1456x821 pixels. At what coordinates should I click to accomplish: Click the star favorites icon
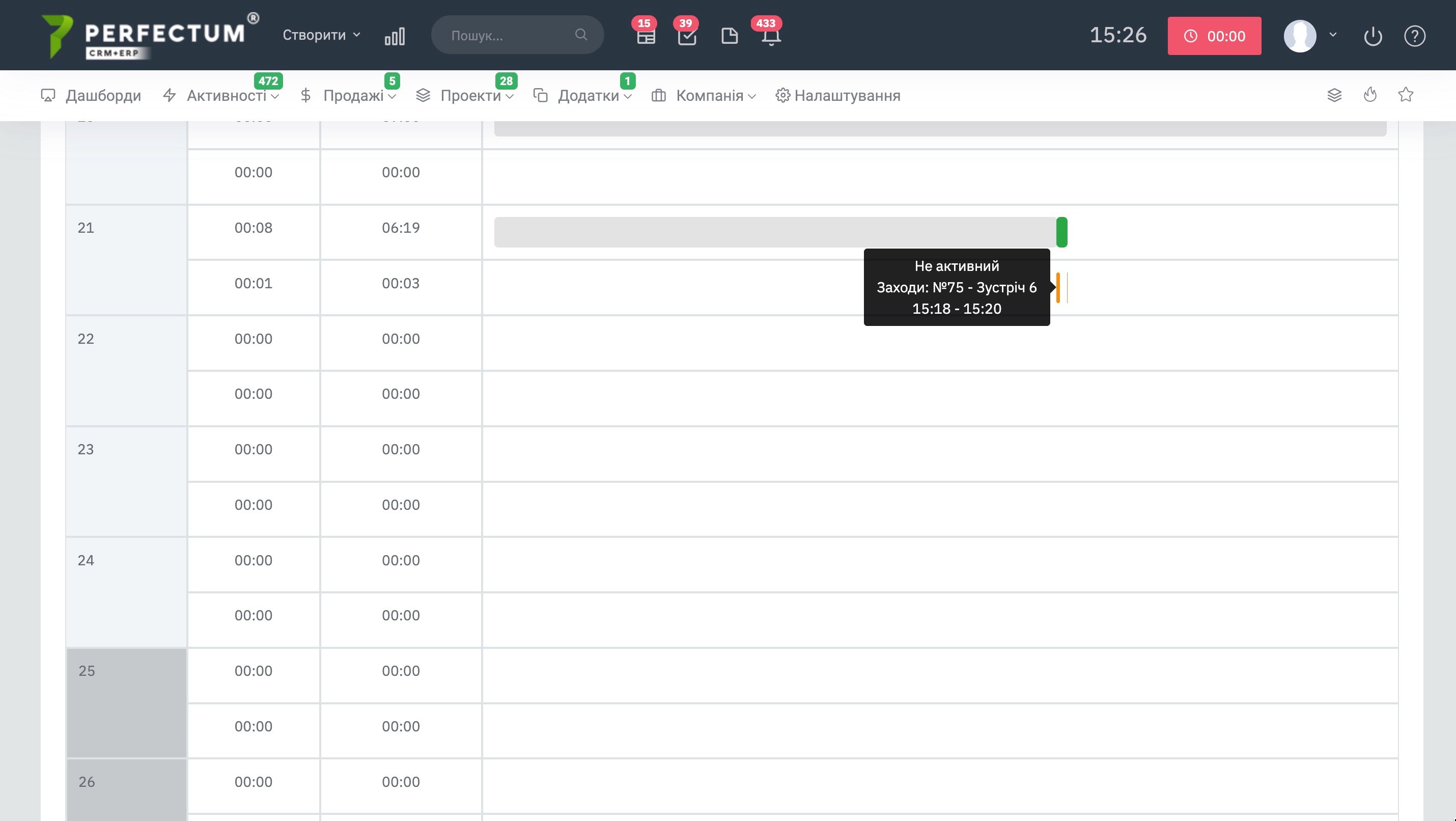(1406, 95)
